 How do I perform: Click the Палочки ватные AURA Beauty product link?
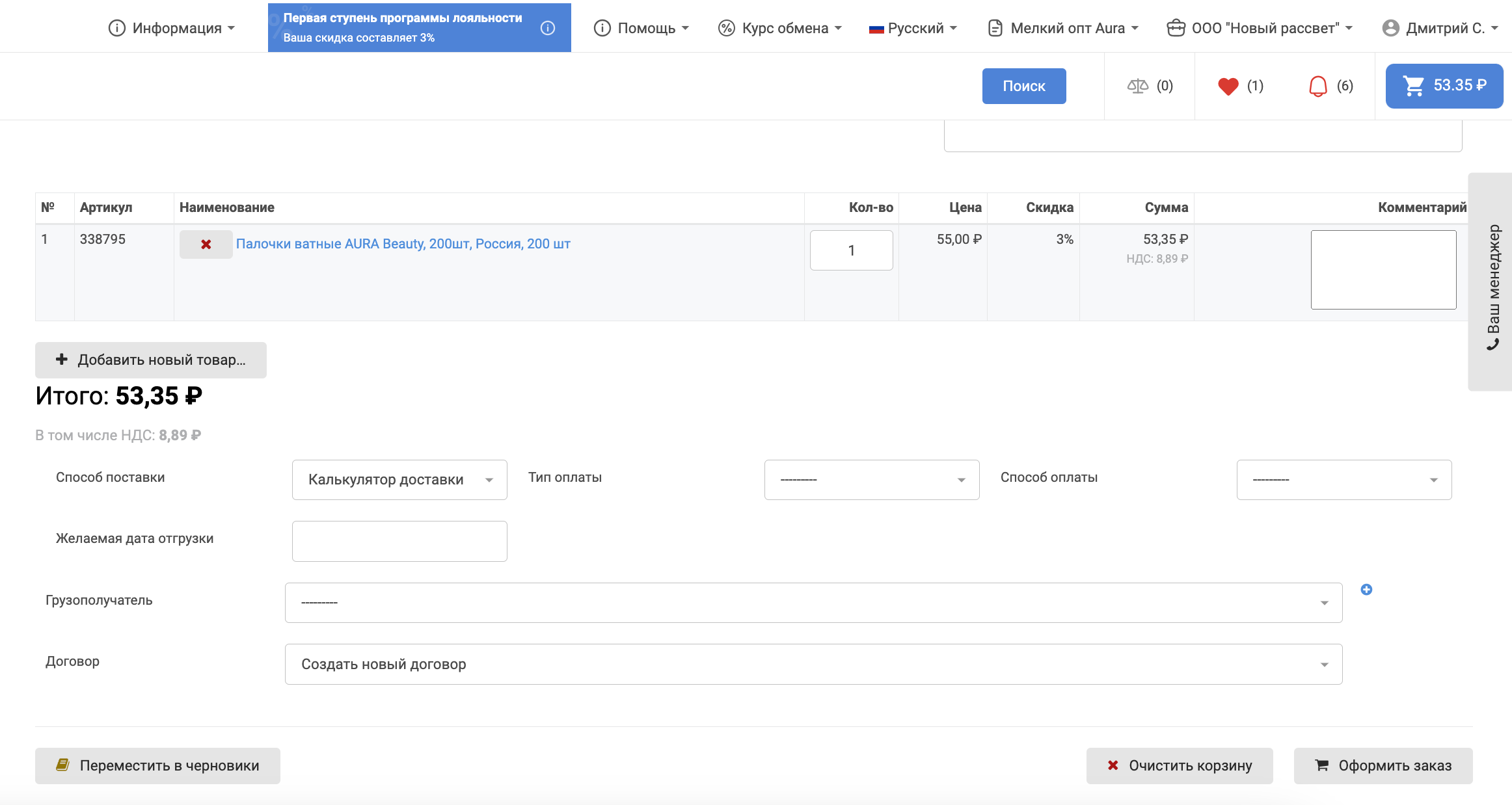403,244
